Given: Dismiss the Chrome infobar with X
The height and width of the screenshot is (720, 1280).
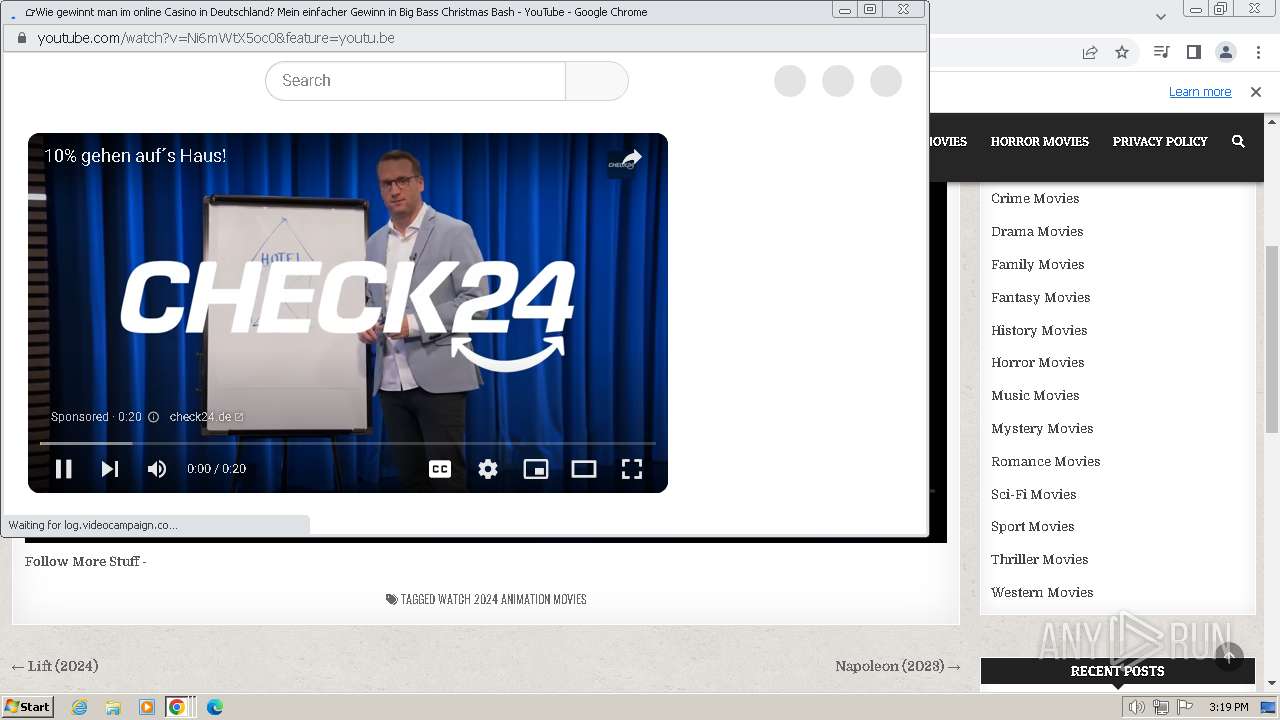Looking at the screenshot, I should [1256, 92].
